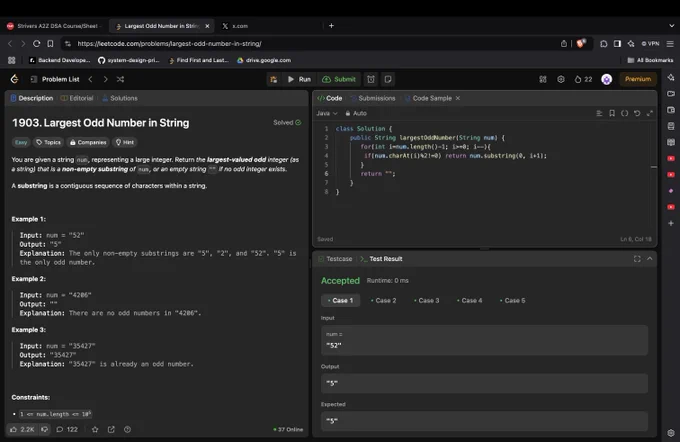
Task: Pick a random problem with the shuffle icon
Action: 120,79
